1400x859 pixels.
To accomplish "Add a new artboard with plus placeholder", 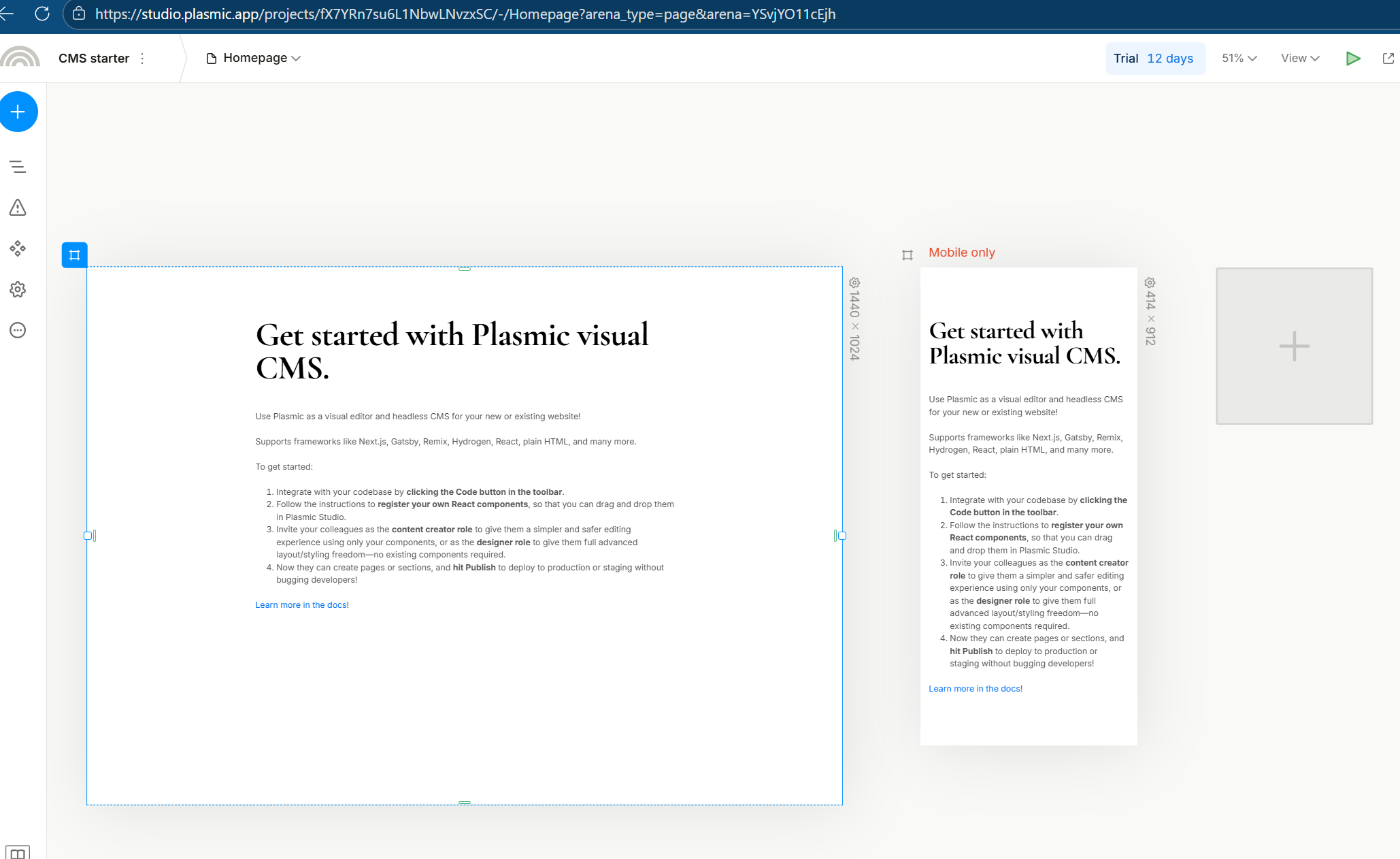I will [1294, 346].
